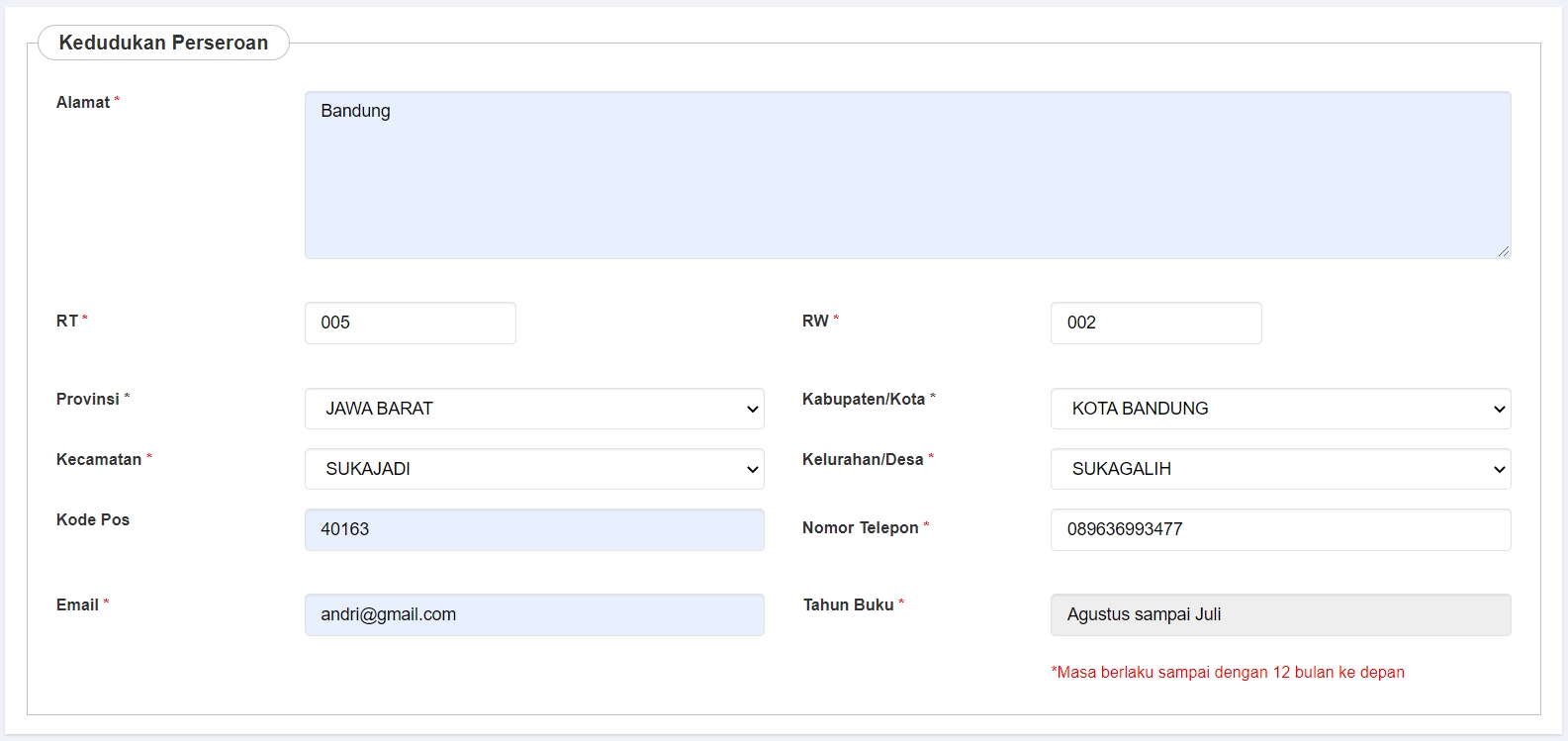Click the Tahun Buku read-only field
The width and height of the screenshot is (1568, 741).
tap(1280, 614)
